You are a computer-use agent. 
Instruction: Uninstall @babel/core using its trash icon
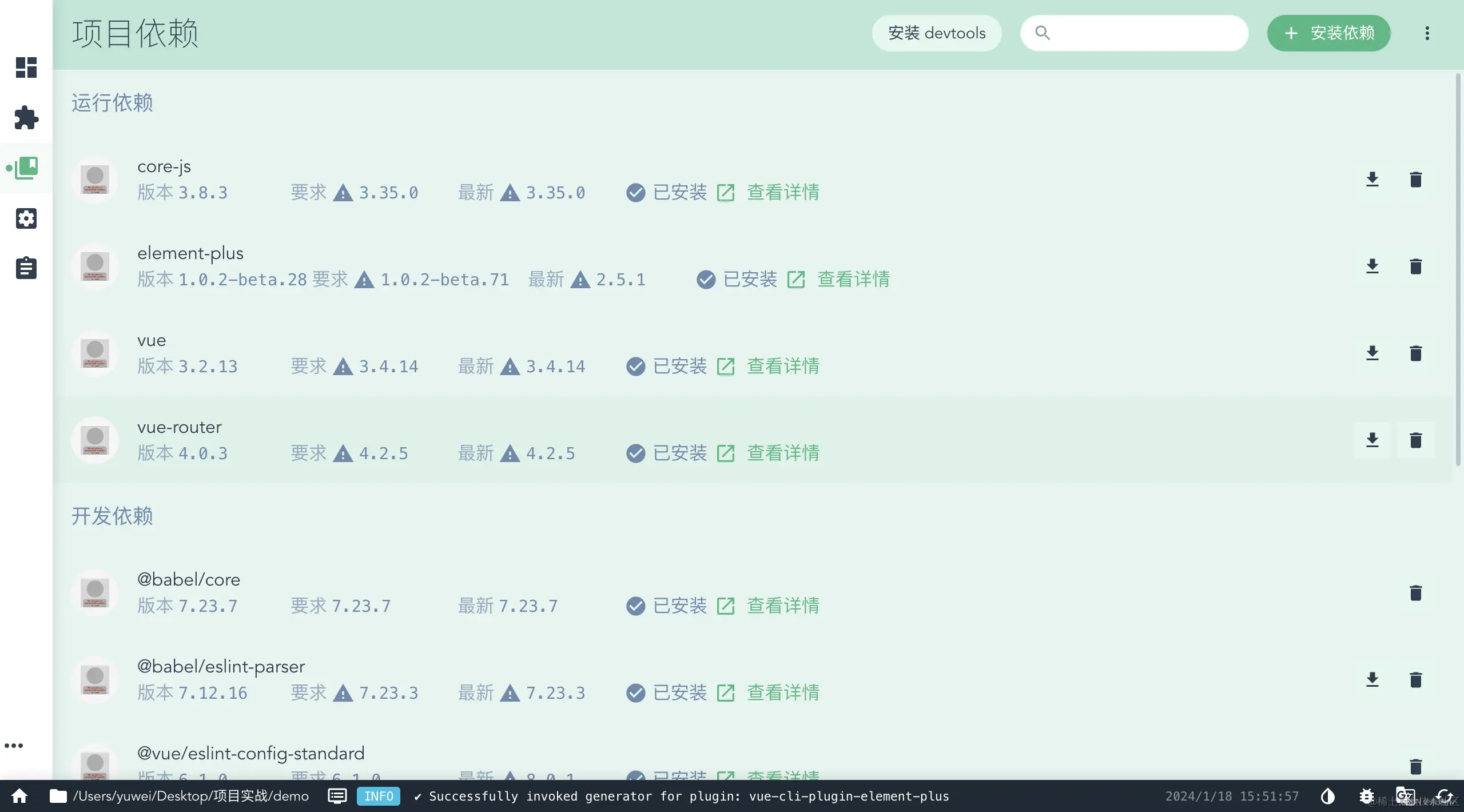point(1415,593)
